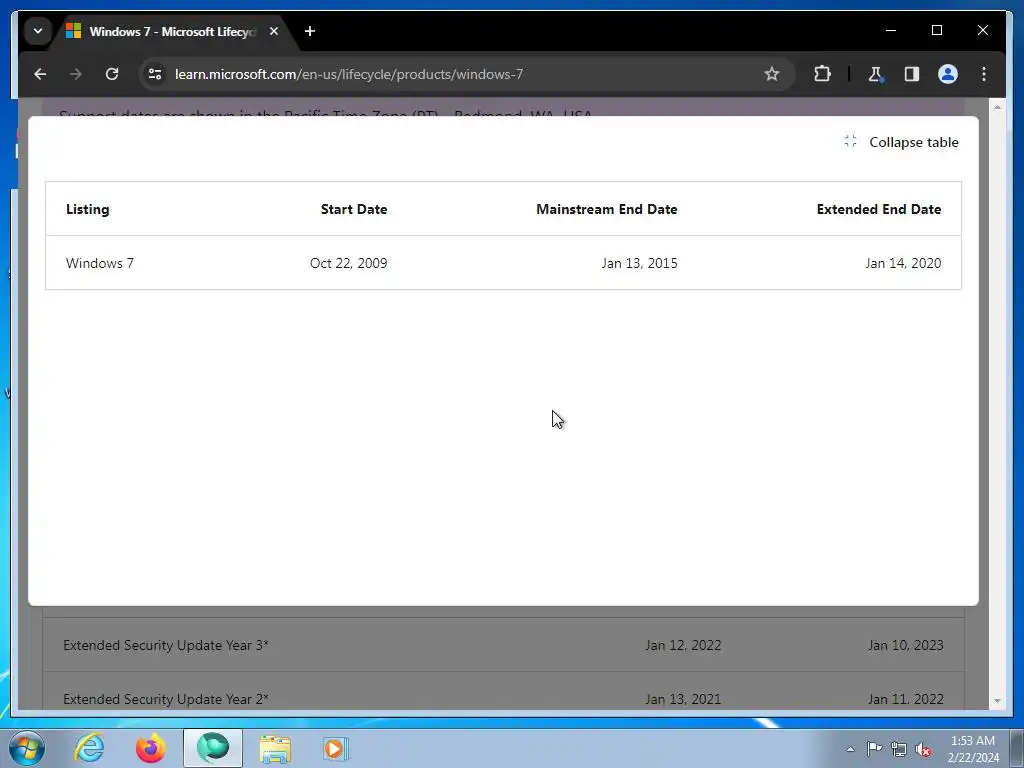Screen dimensions: 1024x768
Task: Show hidden tray icons arrow
Action: tap(850, 749)
